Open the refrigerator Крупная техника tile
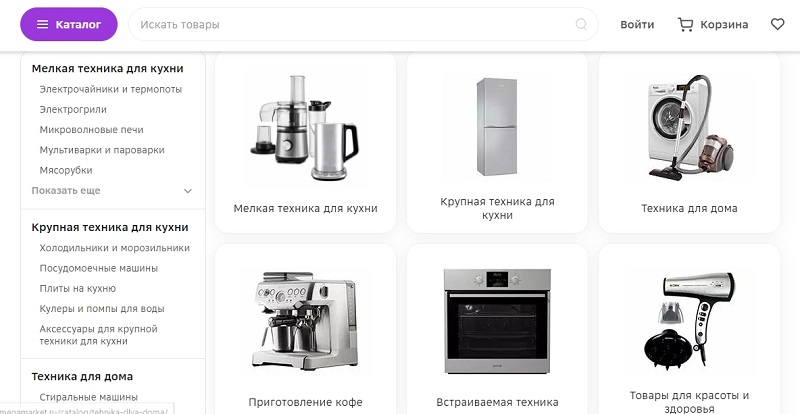 click(497, 142)
